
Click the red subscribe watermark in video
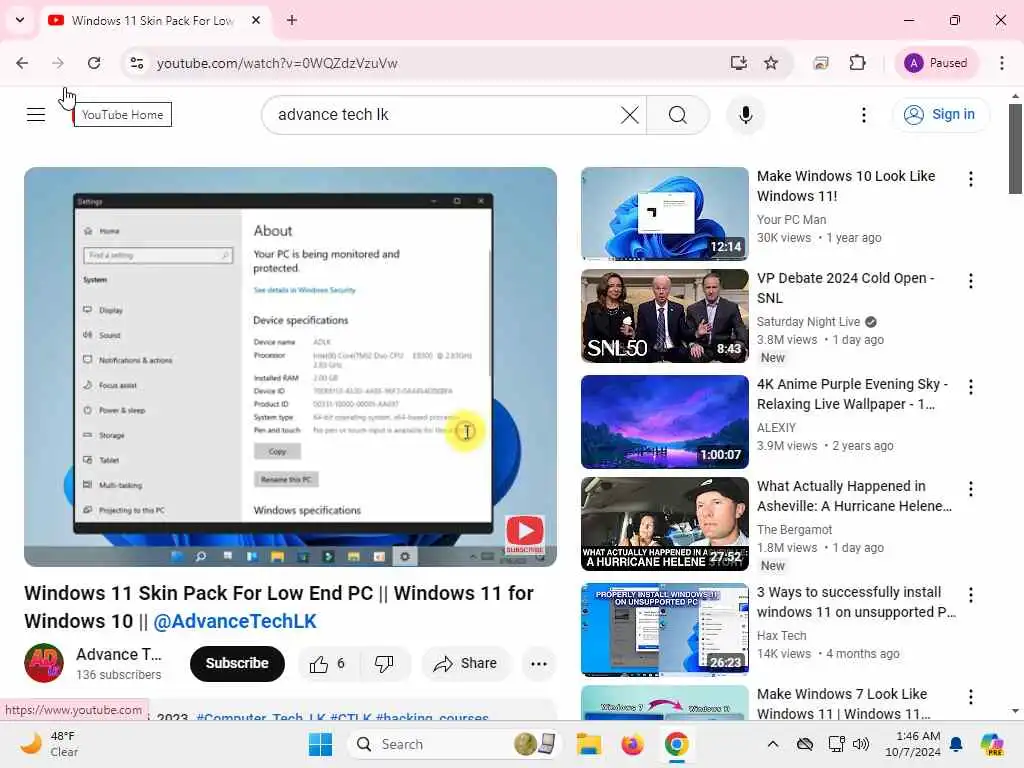524,534
